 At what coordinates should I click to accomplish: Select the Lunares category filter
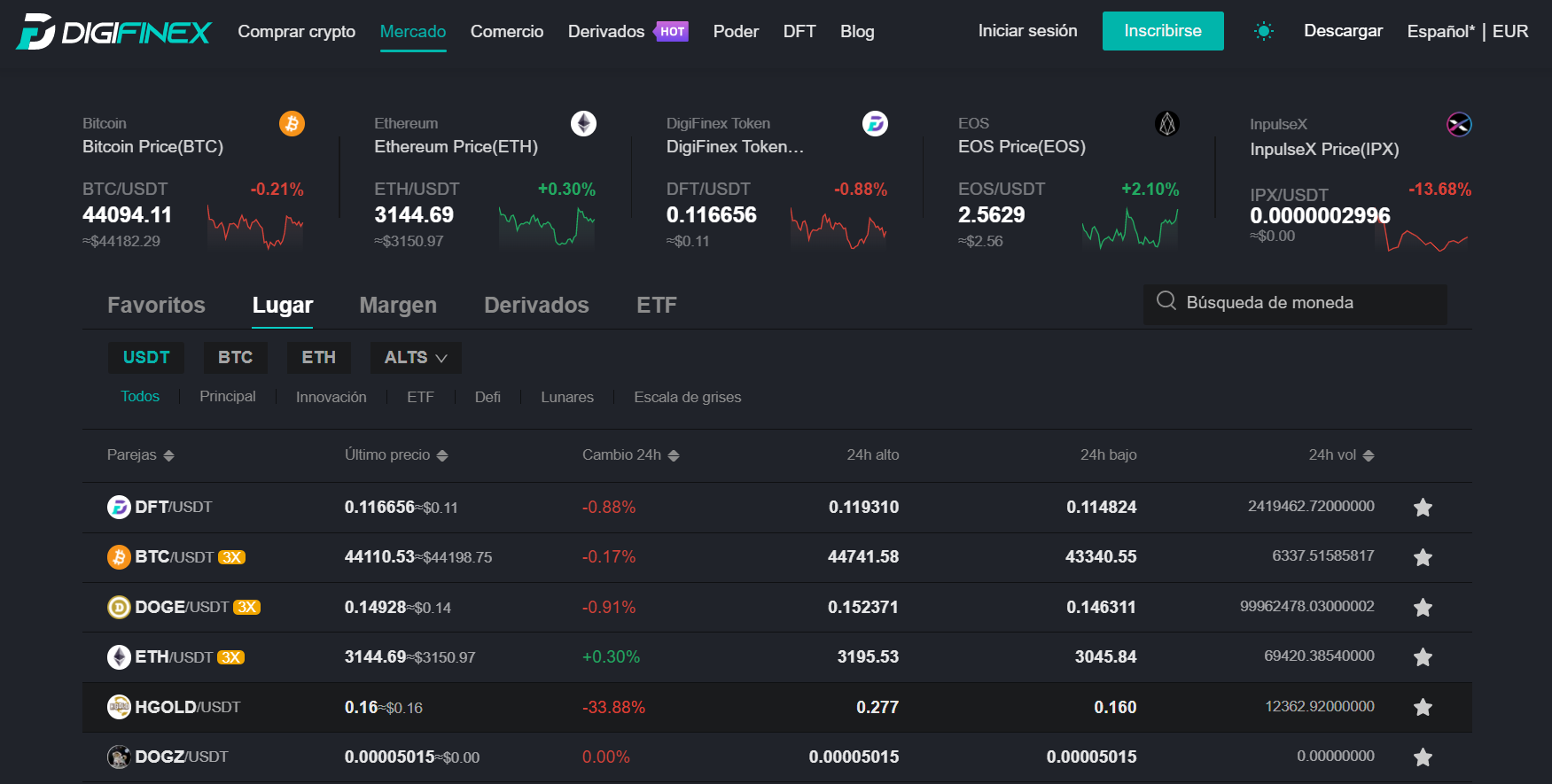(x=567, y=397)
